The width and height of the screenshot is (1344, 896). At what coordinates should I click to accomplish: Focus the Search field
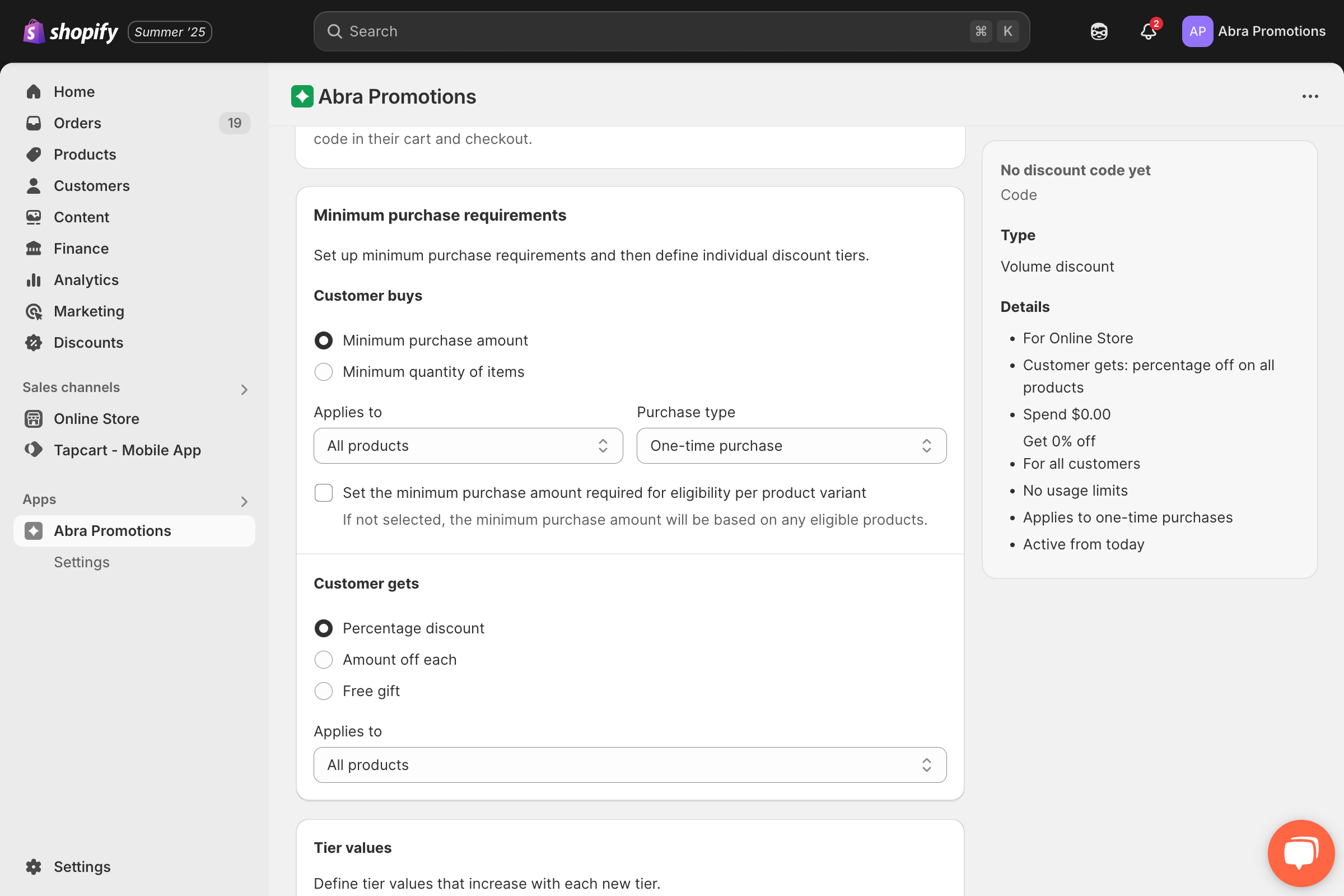point(671,31)
